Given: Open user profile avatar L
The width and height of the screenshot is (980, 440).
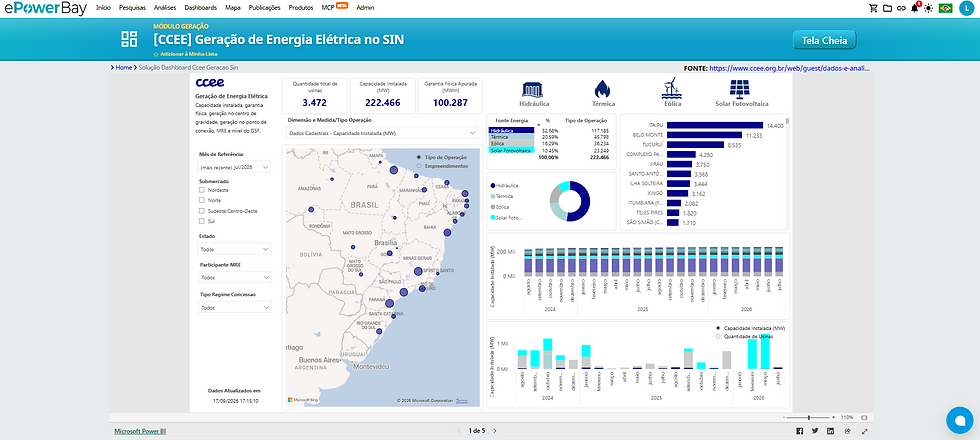Looking at the screenshot, I should tap(966, 8).
